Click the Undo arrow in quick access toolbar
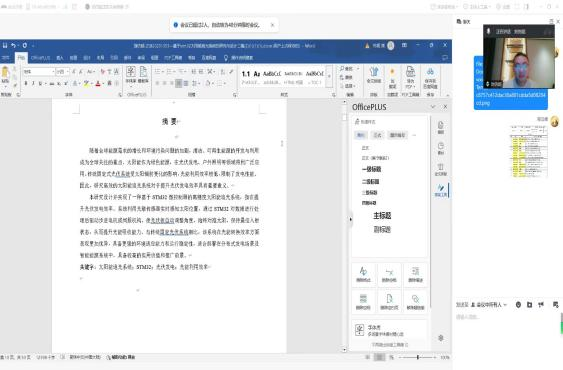The height and width of the screenshot is (370, 563). [x=13, y=46]
